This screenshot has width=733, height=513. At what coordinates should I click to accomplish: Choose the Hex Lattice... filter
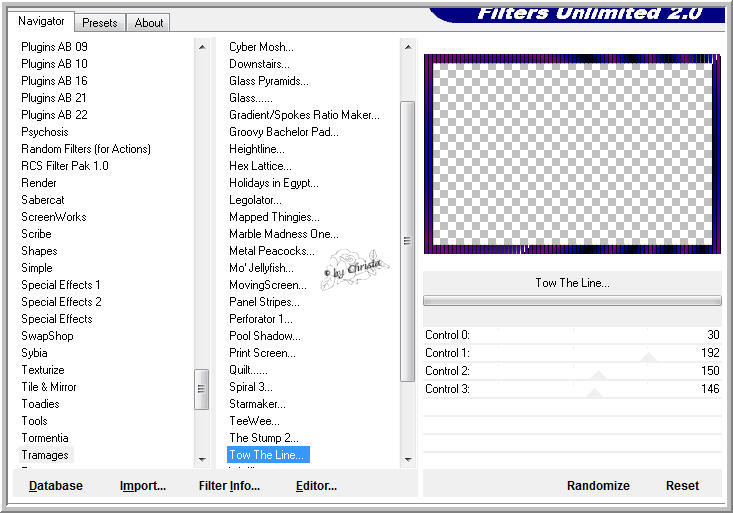[260, 166]
